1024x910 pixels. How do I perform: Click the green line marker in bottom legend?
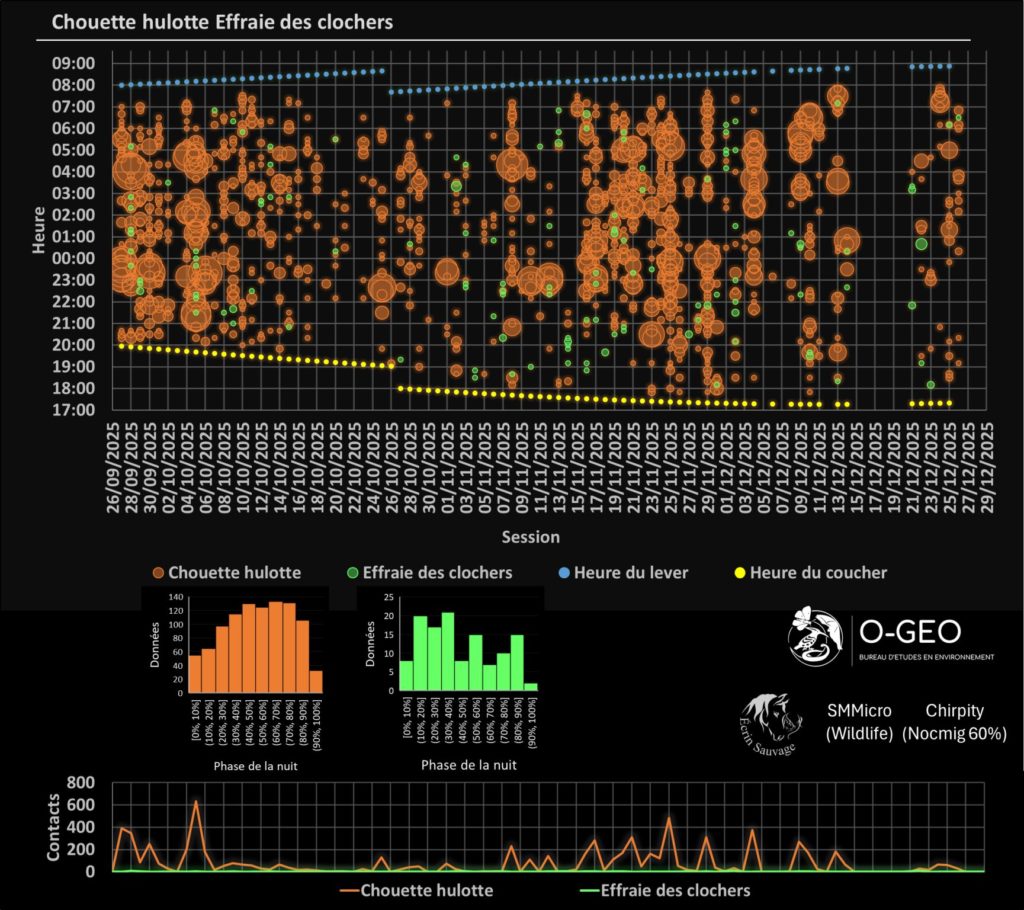593,890
